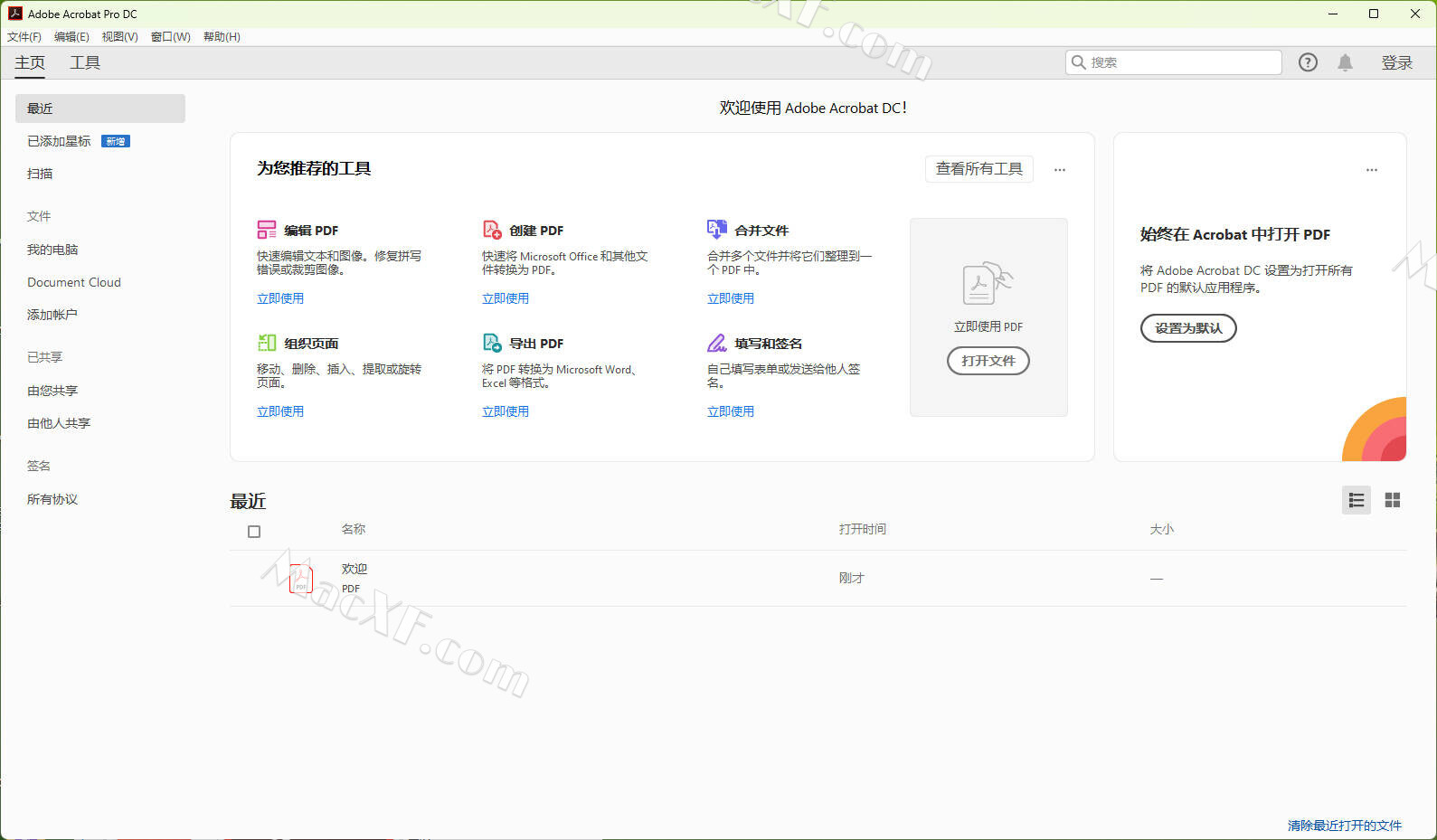1437x840 pixels.
Task: Click 立即使用 under 导出 PDF
Action: pos(506,411)
